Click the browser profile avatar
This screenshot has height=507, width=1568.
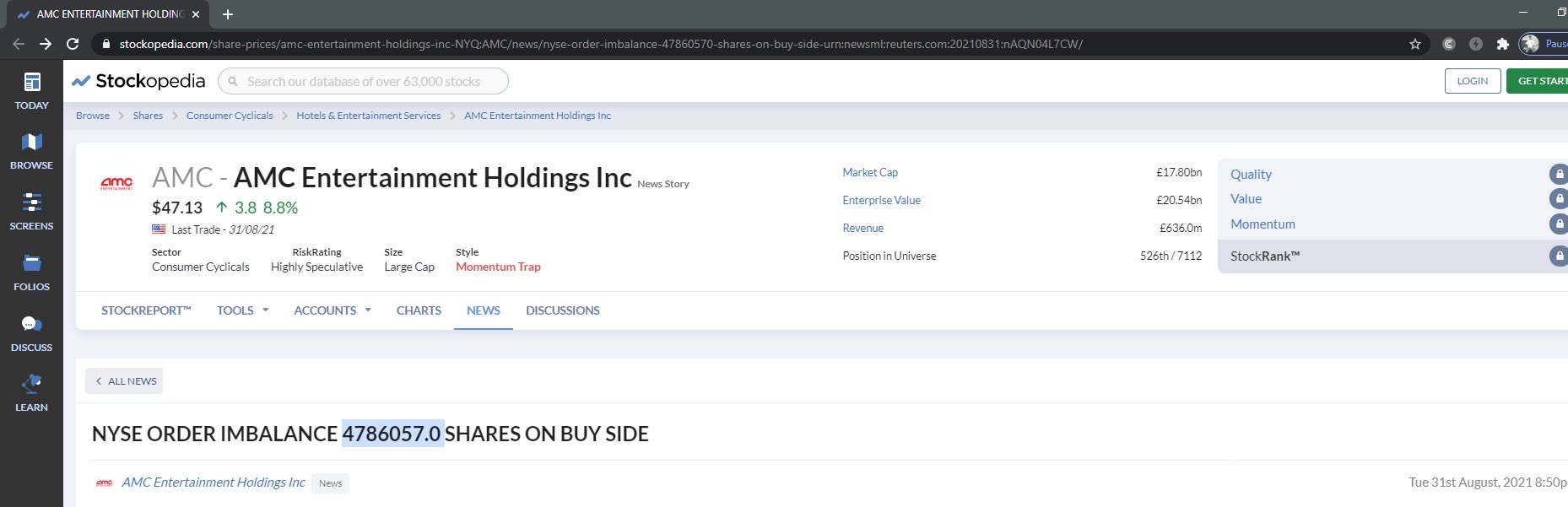coord(1530,44)
